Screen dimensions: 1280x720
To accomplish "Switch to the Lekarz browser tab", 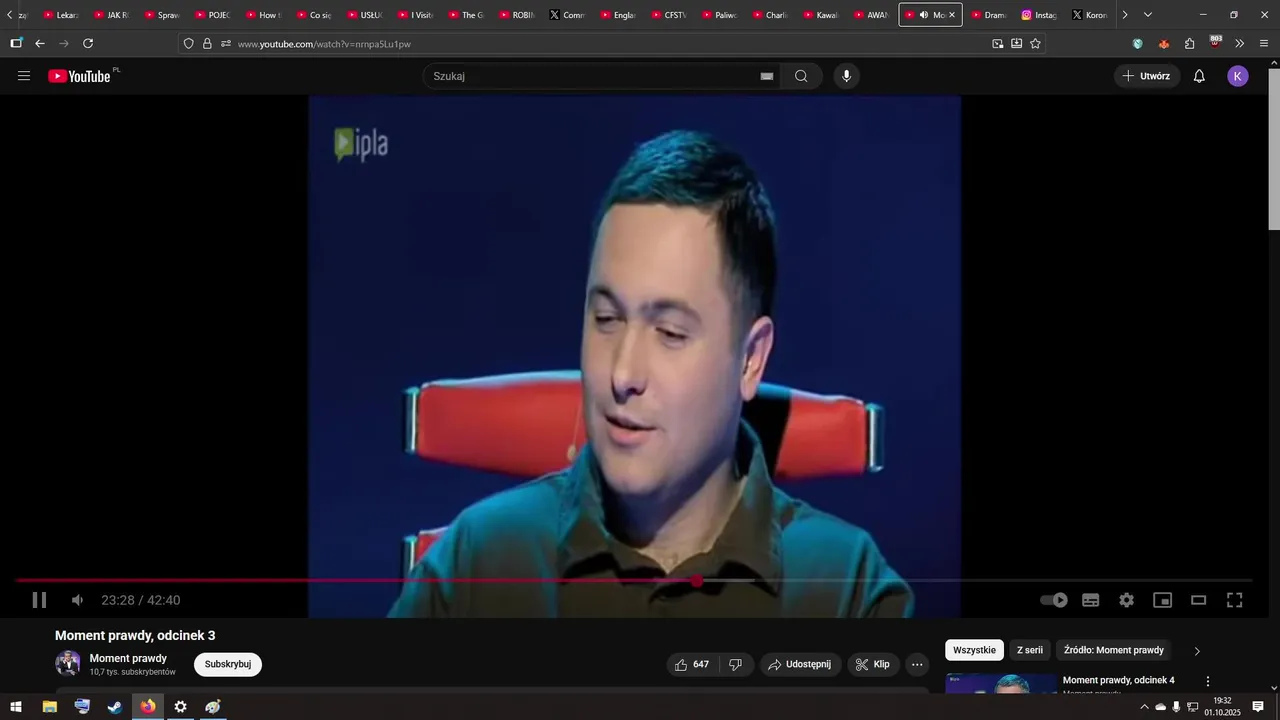I will (x=62, y=15).
